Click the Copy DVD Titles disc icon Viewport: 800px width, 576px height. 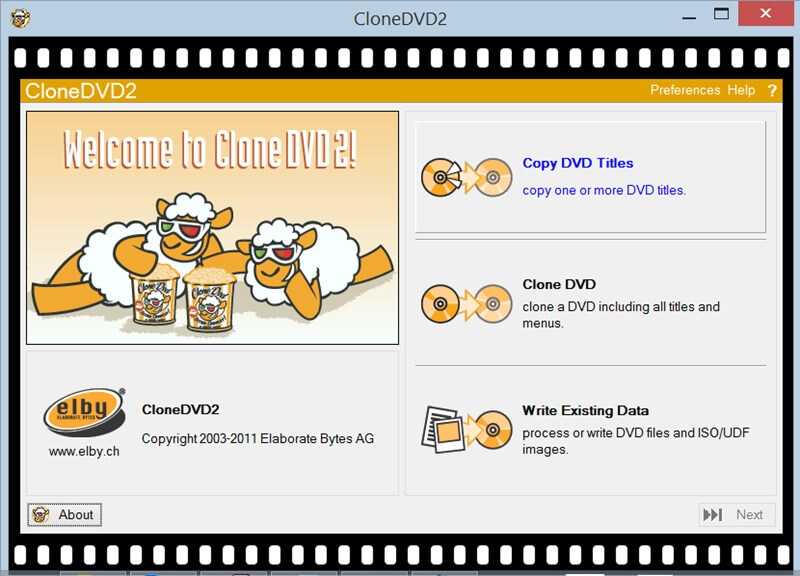[x=466, y=178]
